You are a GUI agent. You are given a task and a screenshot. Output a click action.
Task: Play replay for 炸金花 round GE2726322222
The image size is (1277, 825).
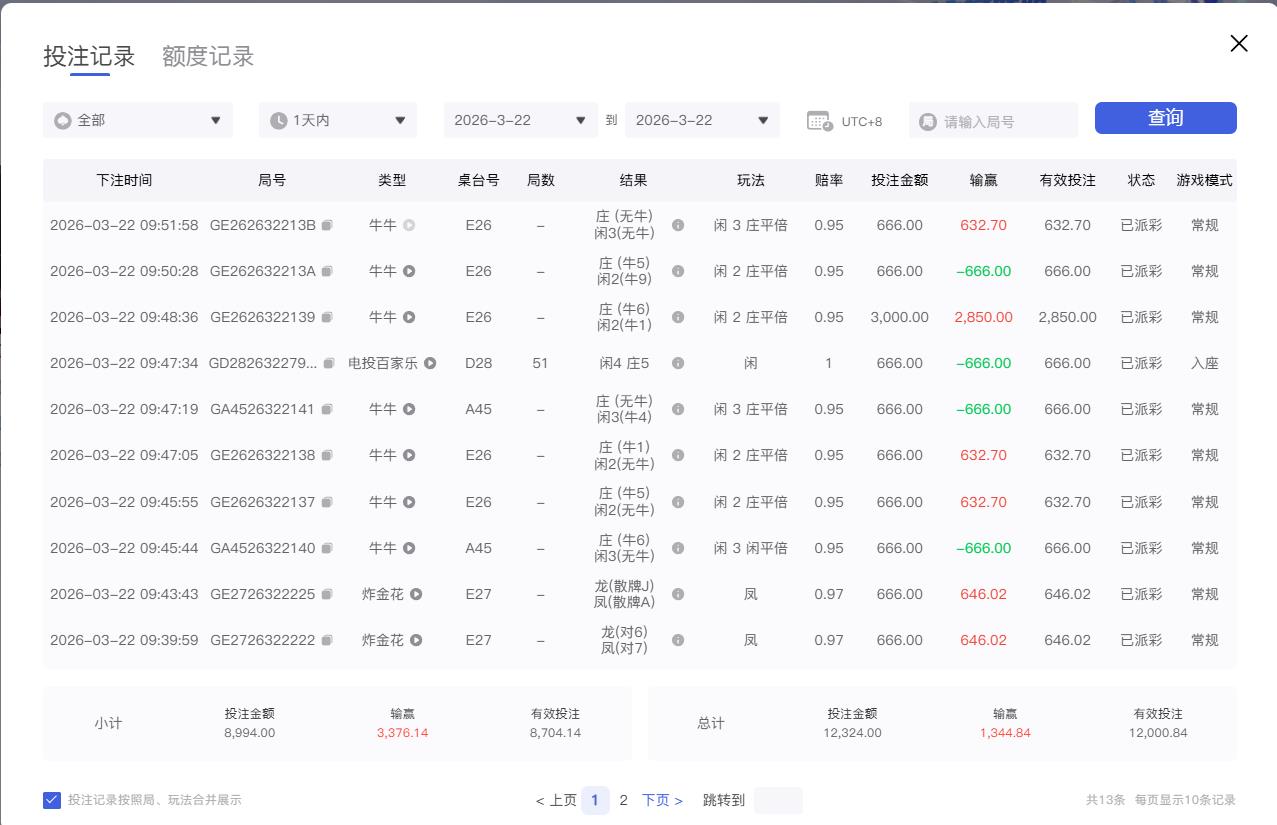click(416, 641)
